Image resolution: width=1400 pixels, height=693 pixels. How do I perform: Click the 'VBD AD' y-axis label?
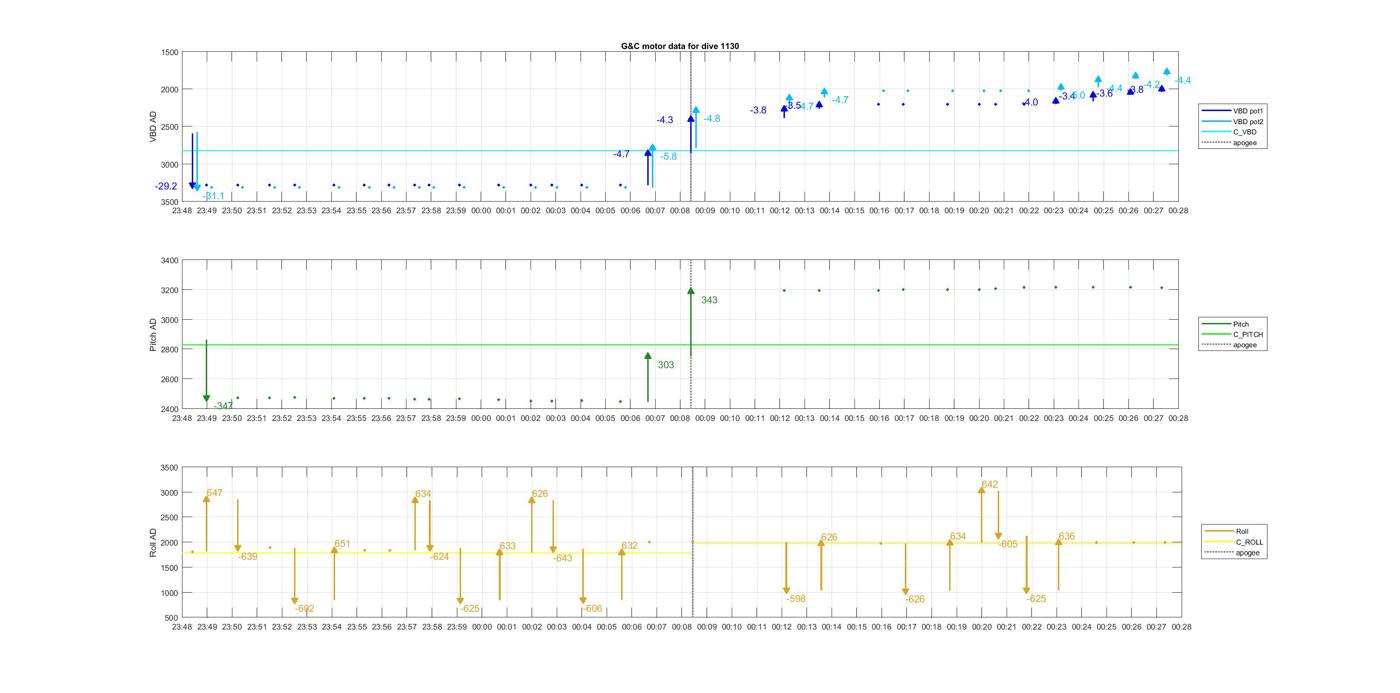pos(153,126)
